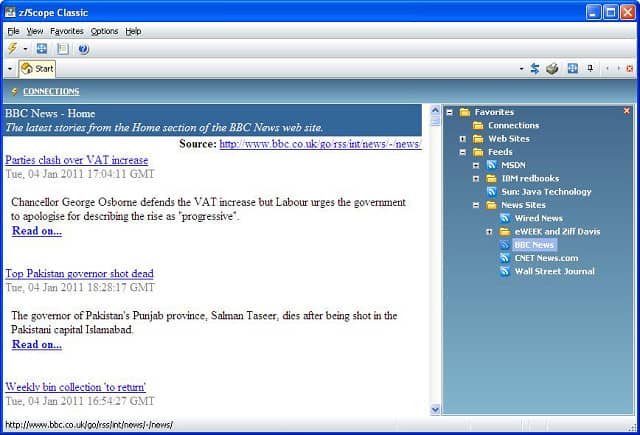Open the BBC source URL link
The width and height of the screenshot is (640, 435).
click(320, 144)
